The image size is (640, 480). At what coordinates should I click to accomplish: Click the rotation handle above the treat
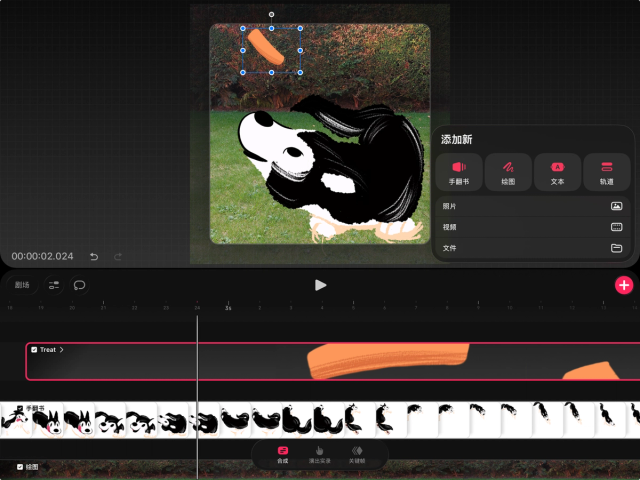(271, 15)
